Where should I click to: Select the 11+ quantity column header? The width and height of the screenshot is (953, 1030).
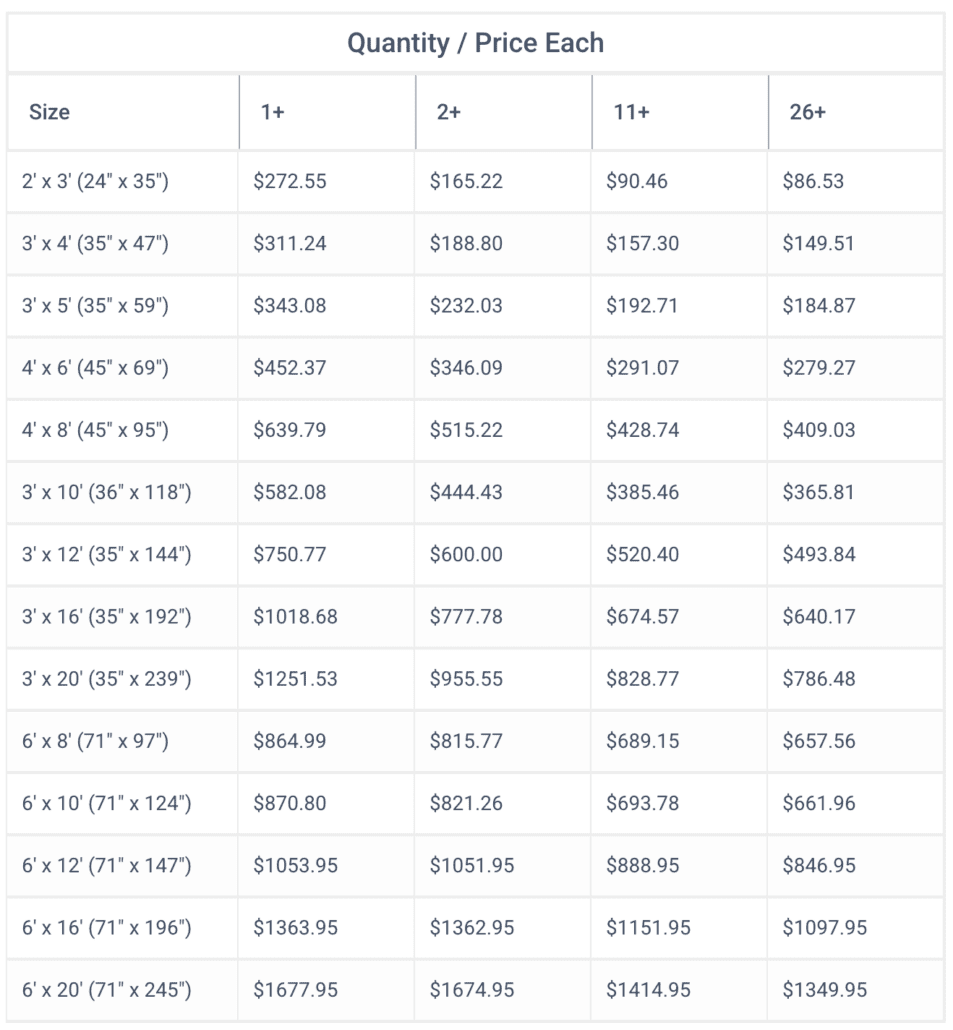click(x=631, y=112)
